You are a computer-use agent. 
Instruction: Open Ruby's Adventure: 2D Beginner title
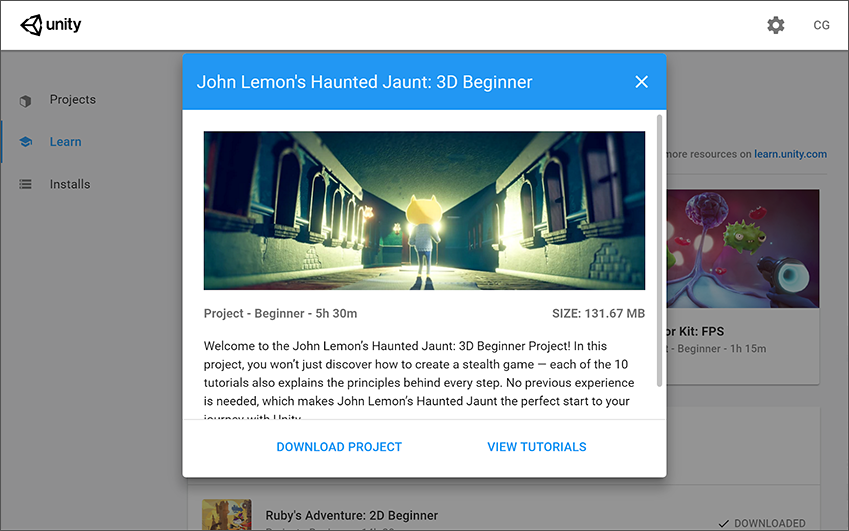tap(351, 516)
